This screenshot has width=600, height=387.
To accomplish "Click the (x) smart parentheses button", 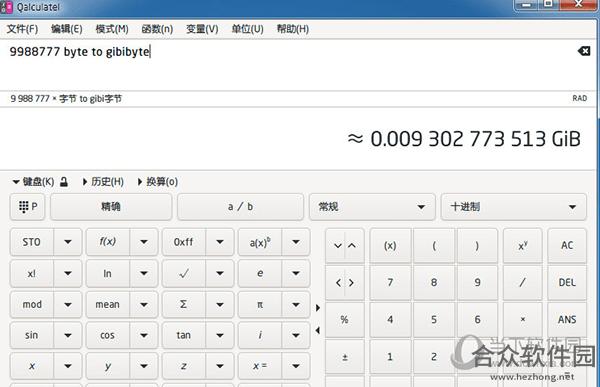I will pos(390,245).
